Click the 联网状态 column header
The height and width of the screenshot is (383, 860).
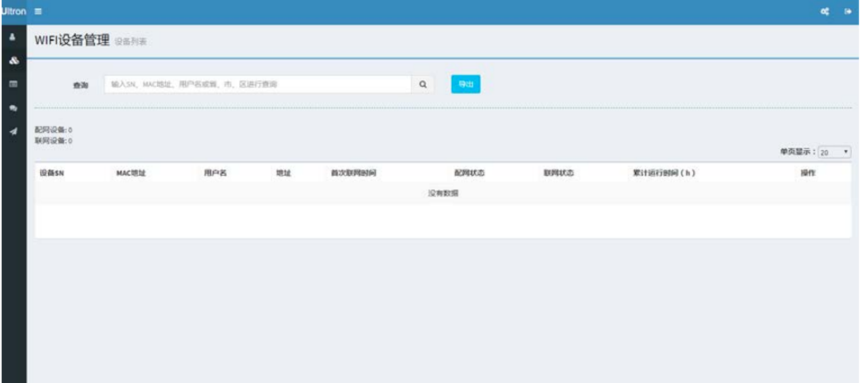[559, 173]
